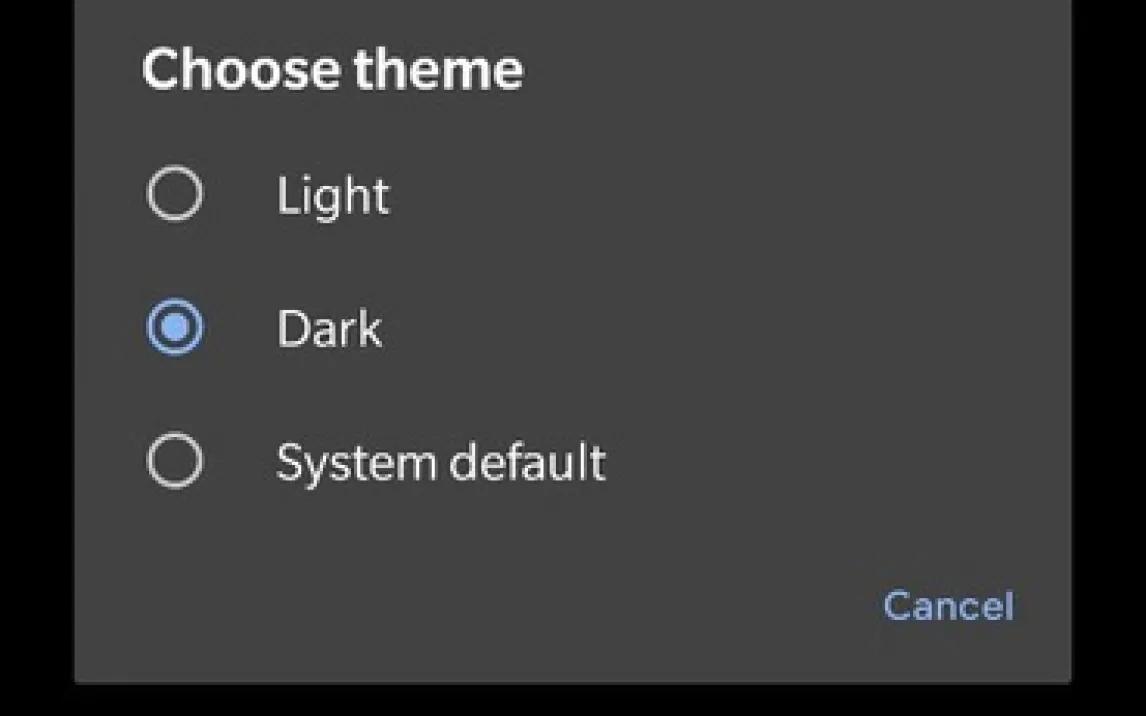Click the blue dot inside the Dark radio
The width and height of the screenshot is (1146, 716).
pyautogui.click(x=175, y=328)
